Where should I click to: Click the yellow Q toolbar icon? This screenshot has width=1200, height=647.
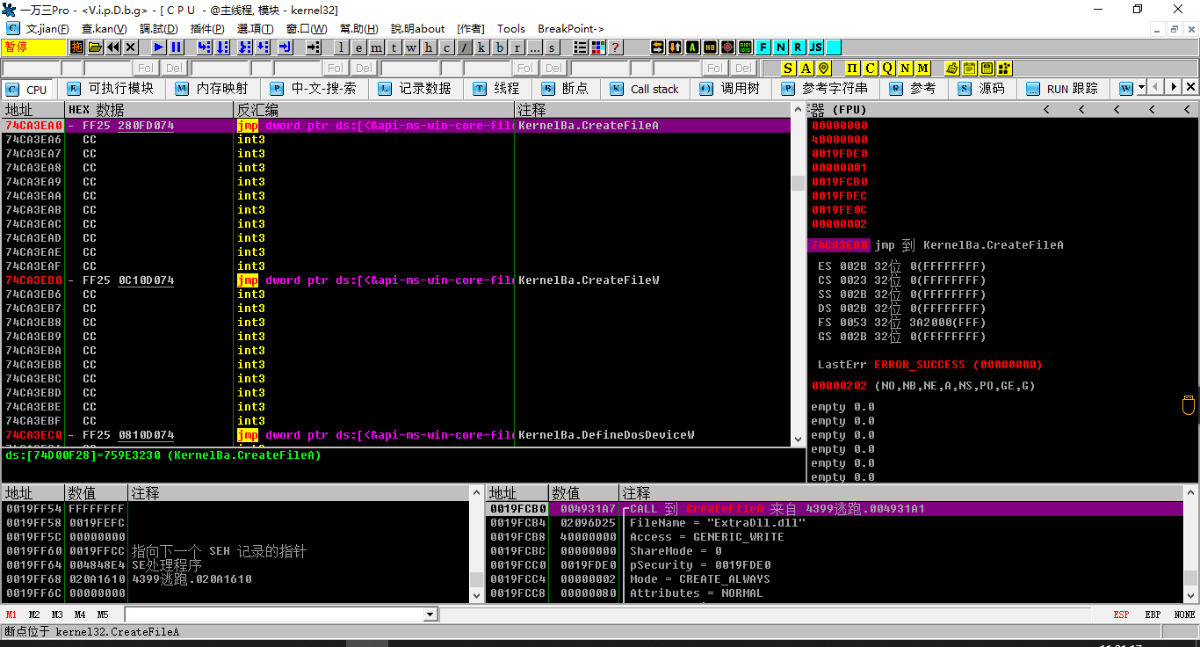click(x=888, y=68)
